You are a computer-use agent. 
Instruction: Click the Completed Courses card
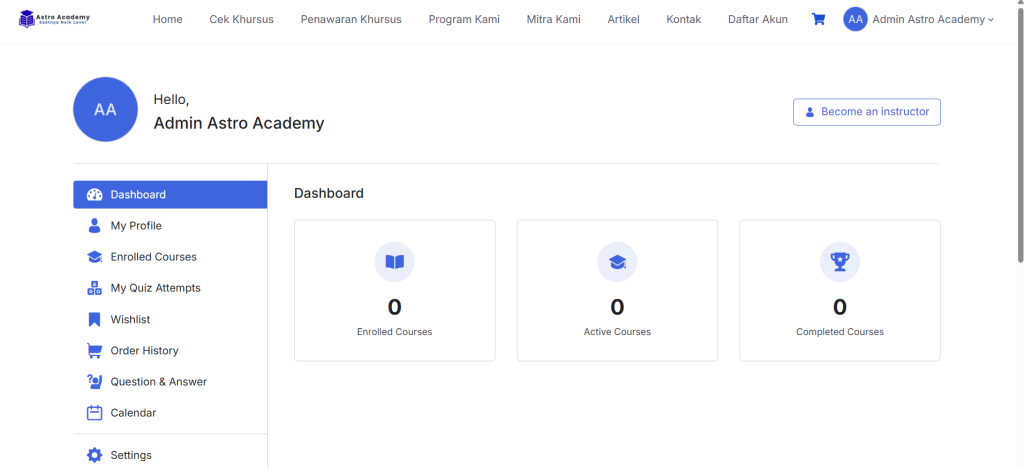point(839,290)
